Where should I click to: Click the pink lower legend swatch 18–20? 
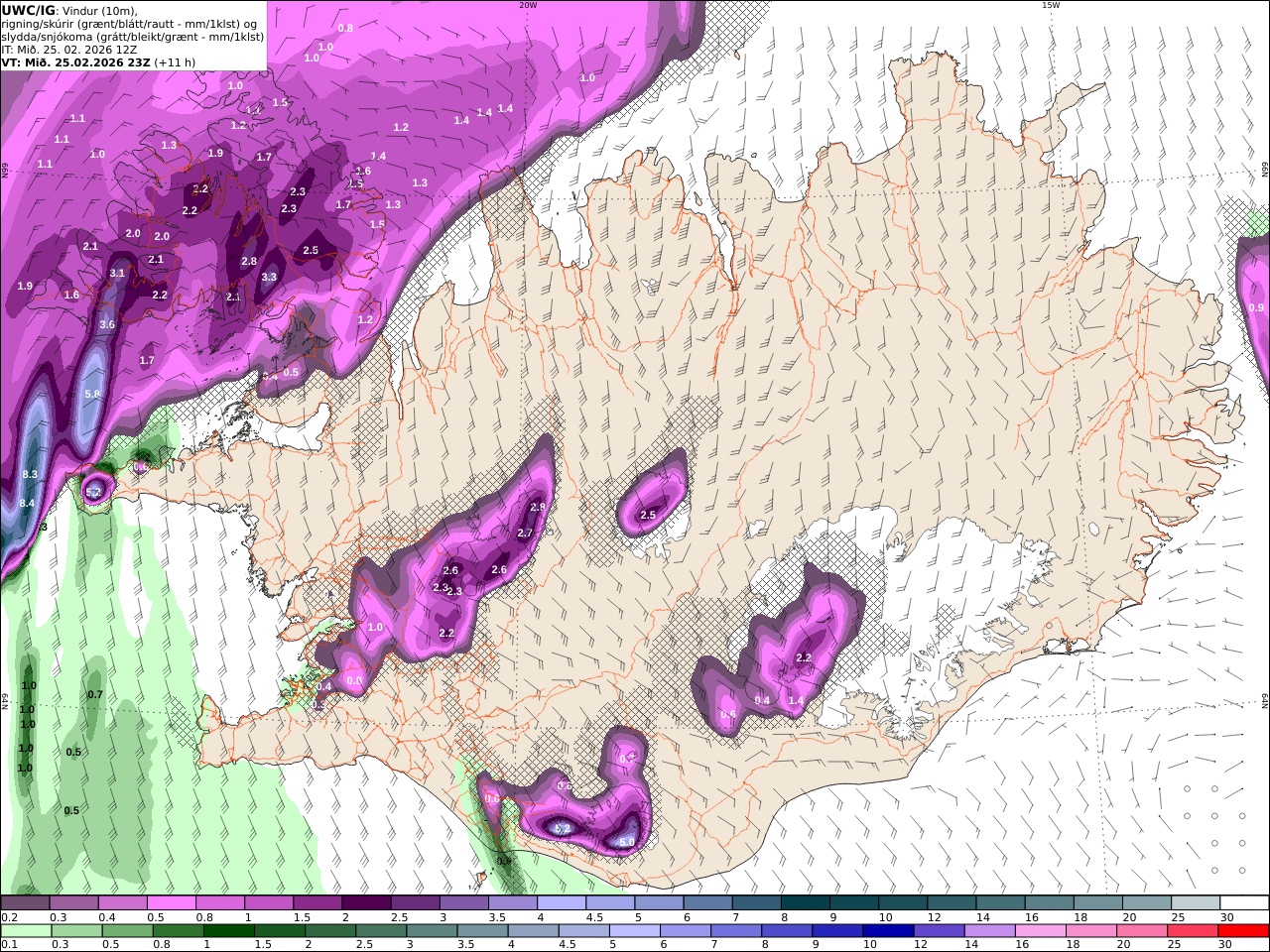coord(1091,931)
